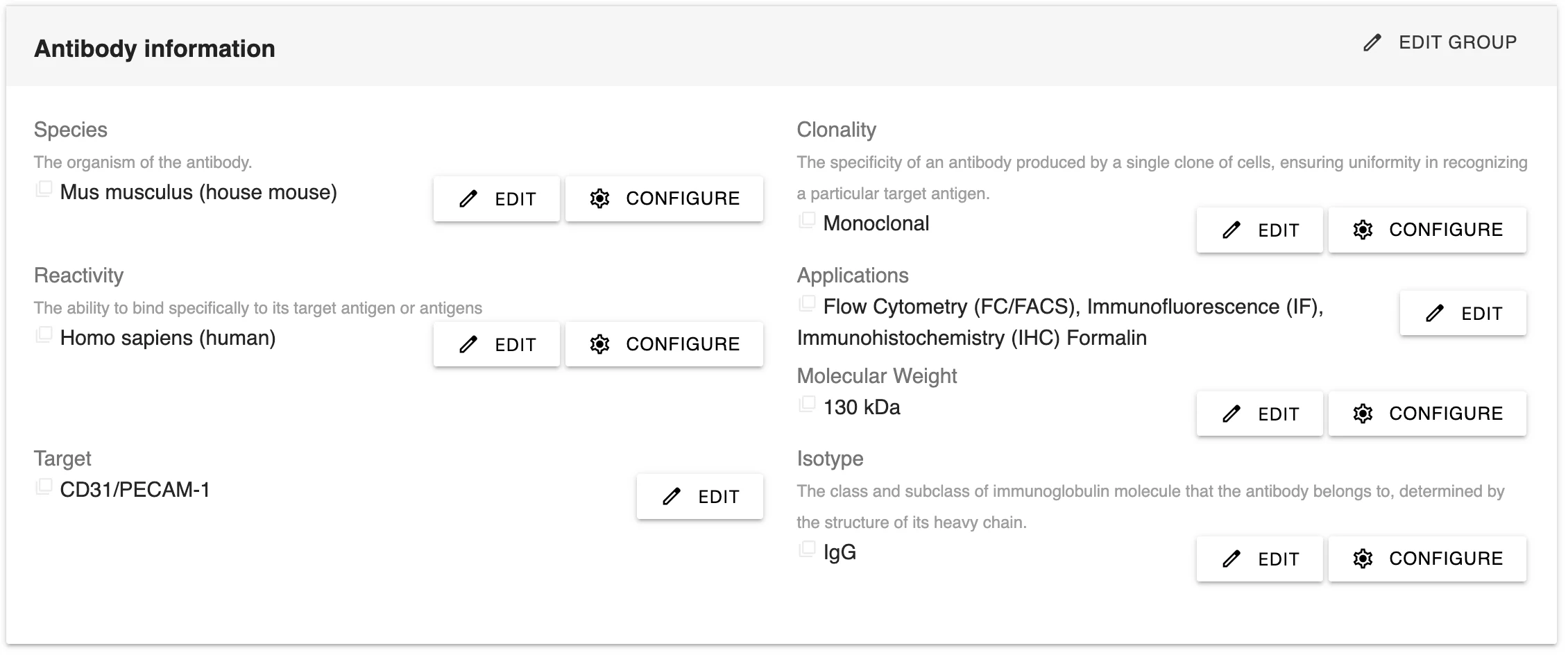Image resolution: width=1568 pixels, height=655 pixels.
Task: Open Configure for Reactivity
Action: click(x=664, y=345)
